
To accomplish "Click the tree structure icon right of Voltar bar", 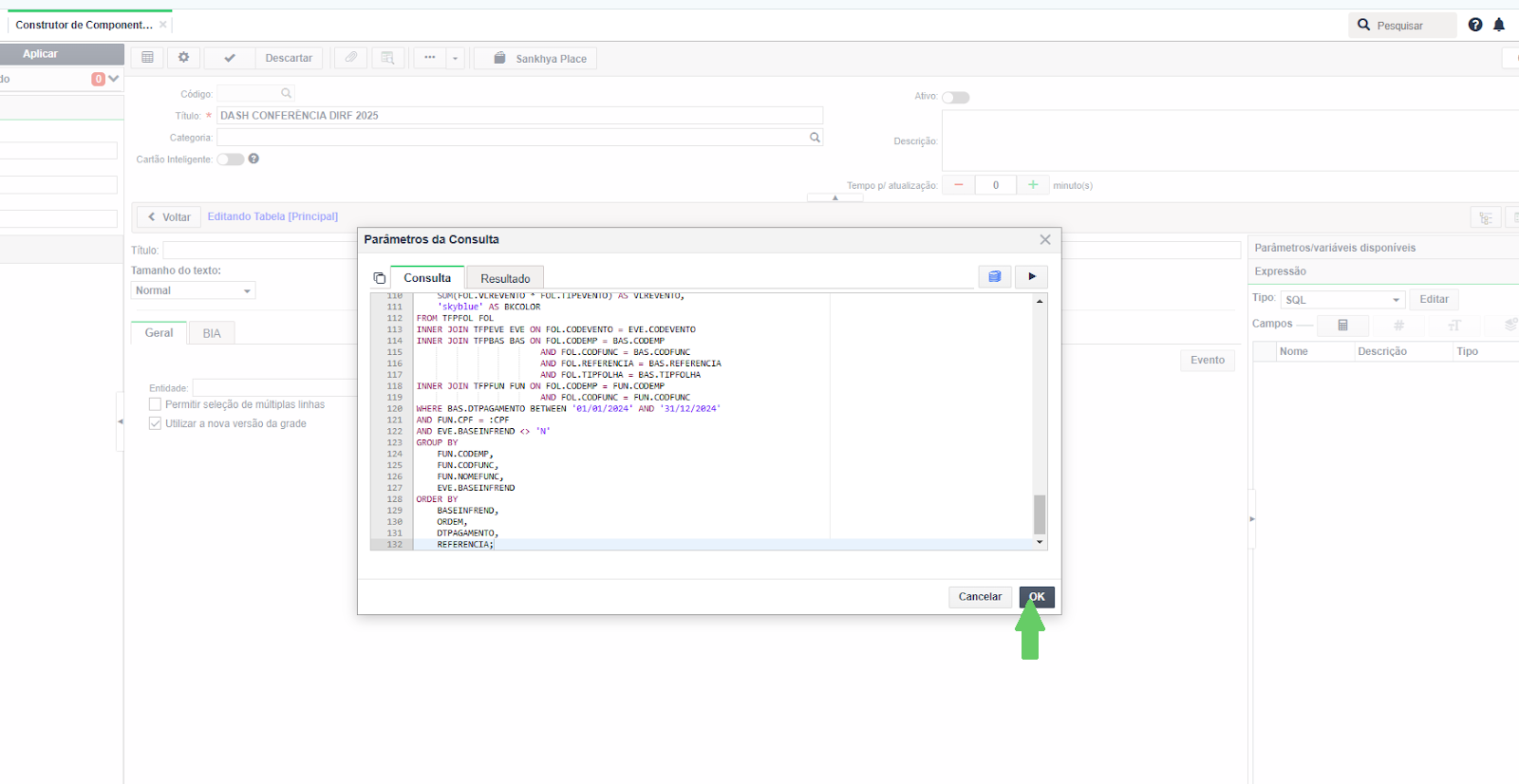I will (x=1486, y=217).
